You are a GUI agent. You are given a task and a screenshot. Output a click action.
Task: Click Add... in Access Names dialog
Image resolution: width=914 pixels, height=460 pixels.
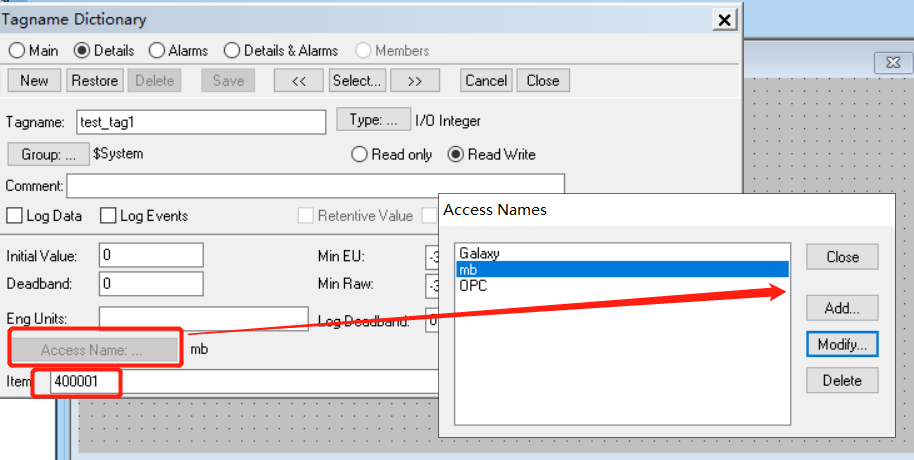click(842, 308)
